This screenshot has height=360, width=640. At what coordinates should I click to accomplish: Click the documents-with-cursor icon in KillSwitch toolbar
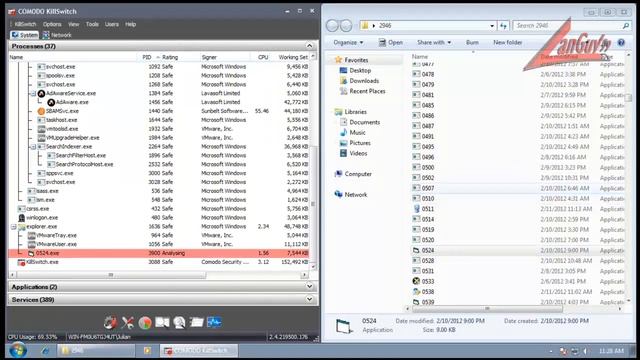pyautogui.click(x=162, y=322)
